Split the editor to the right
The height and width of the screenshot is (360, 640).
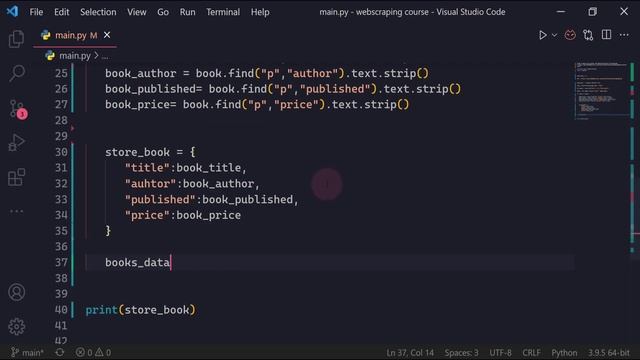point(607,35)
